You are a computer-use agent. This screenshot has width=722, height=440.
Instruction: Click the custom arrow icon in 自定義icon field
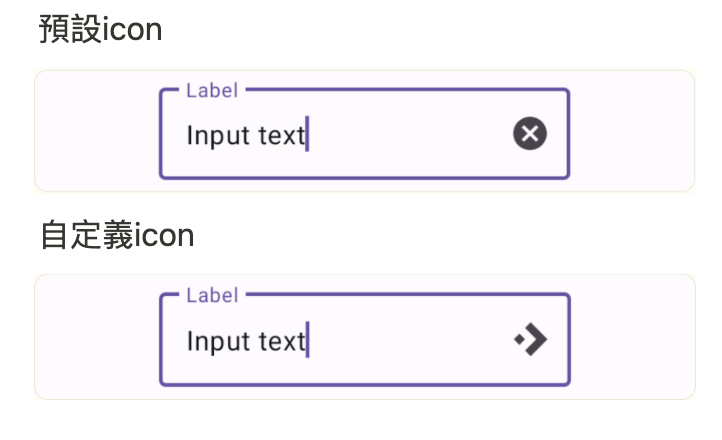532,340
